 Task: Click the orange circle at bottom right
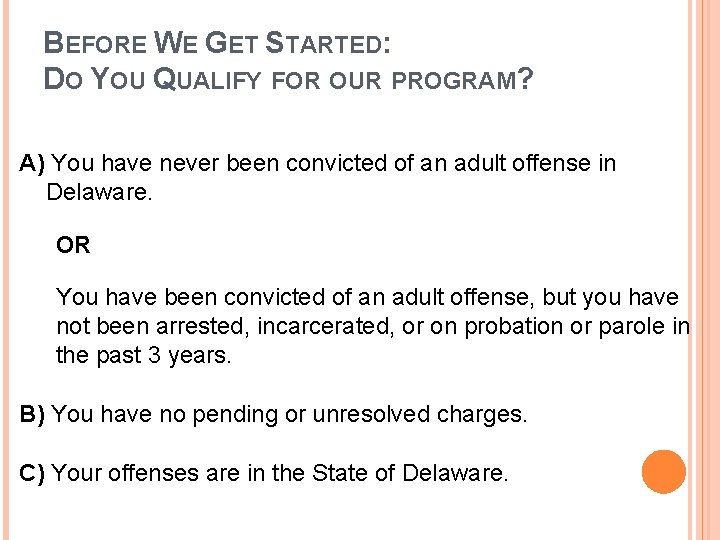tap(664, 472)
